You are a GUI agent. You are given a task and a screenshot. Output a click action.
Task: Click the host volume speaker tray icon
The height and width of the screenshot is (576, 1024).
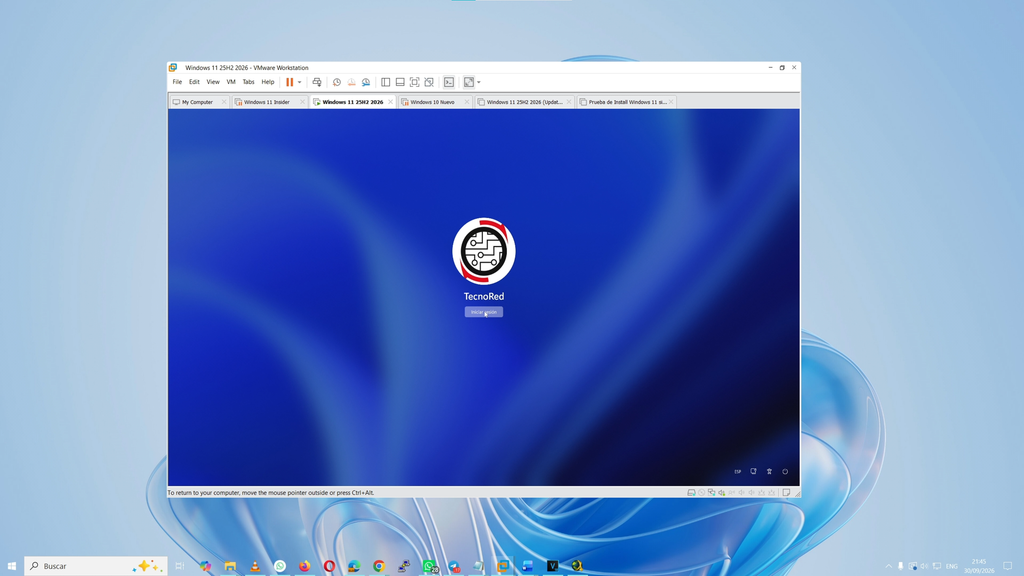click(x=925, y=566)
